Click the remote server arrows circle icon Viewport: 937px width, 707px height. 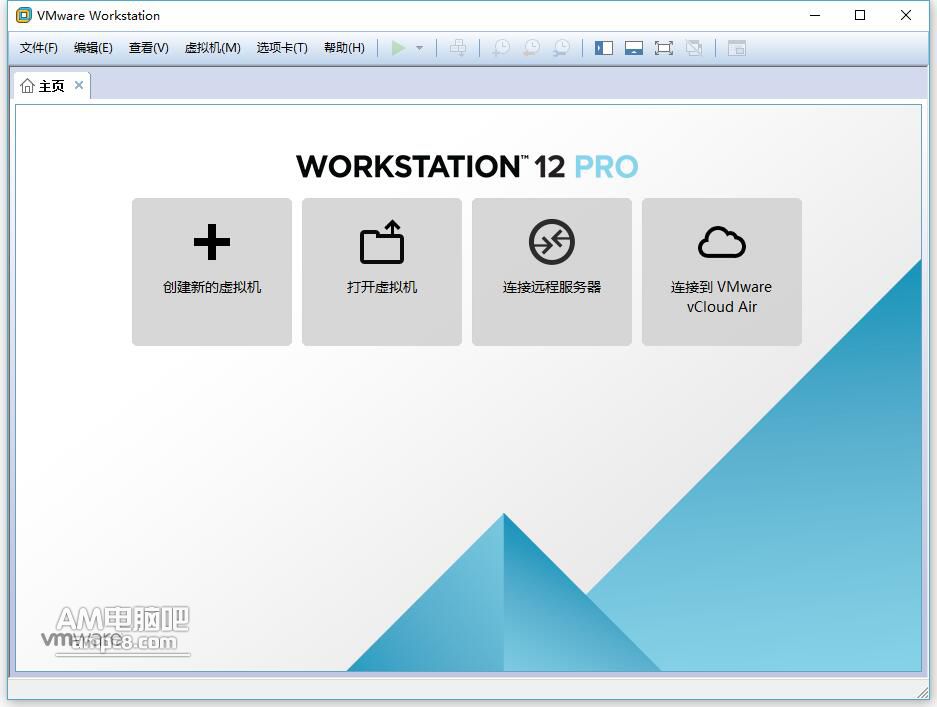552,242
